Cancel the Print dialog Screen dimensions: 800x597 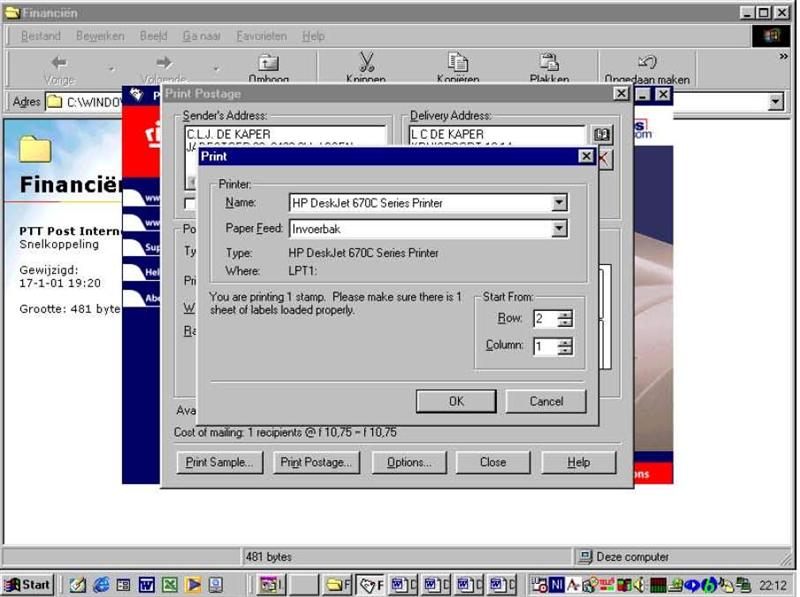click(x=546, y=401)
